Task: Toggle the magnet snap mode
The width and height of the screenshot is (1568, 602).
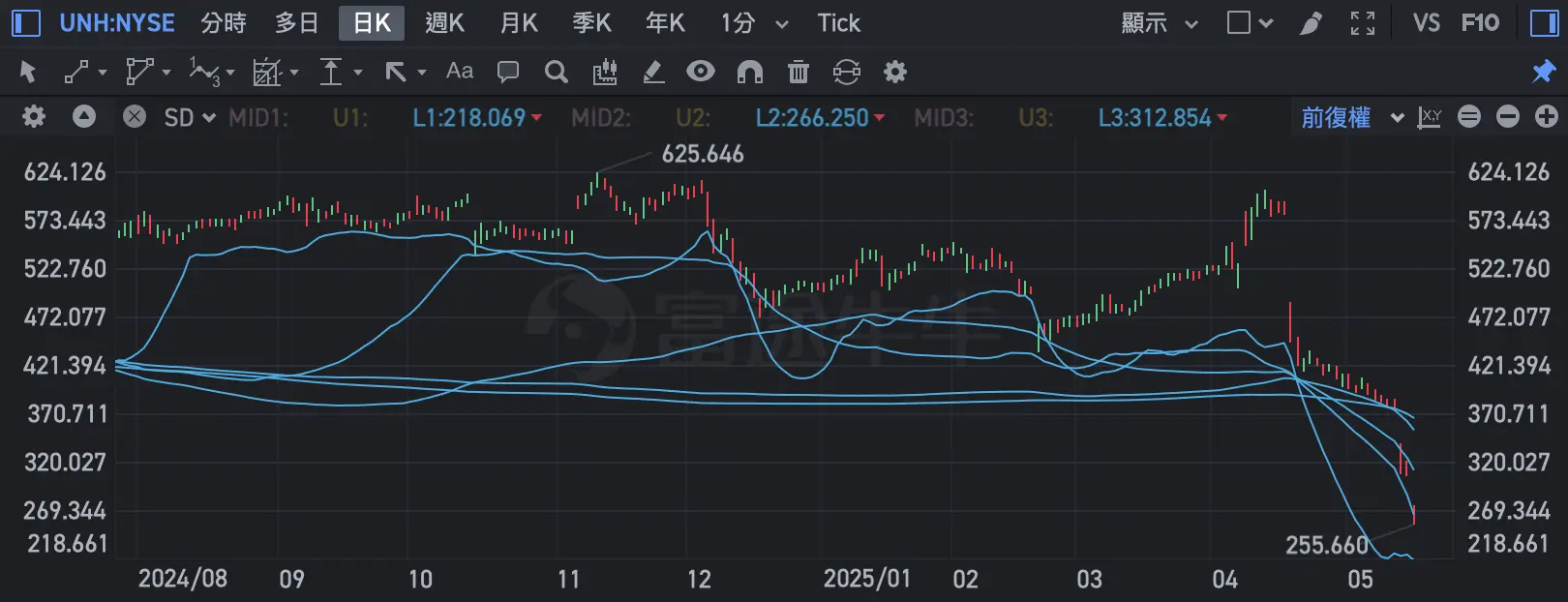Action: [x=750, y=72]
